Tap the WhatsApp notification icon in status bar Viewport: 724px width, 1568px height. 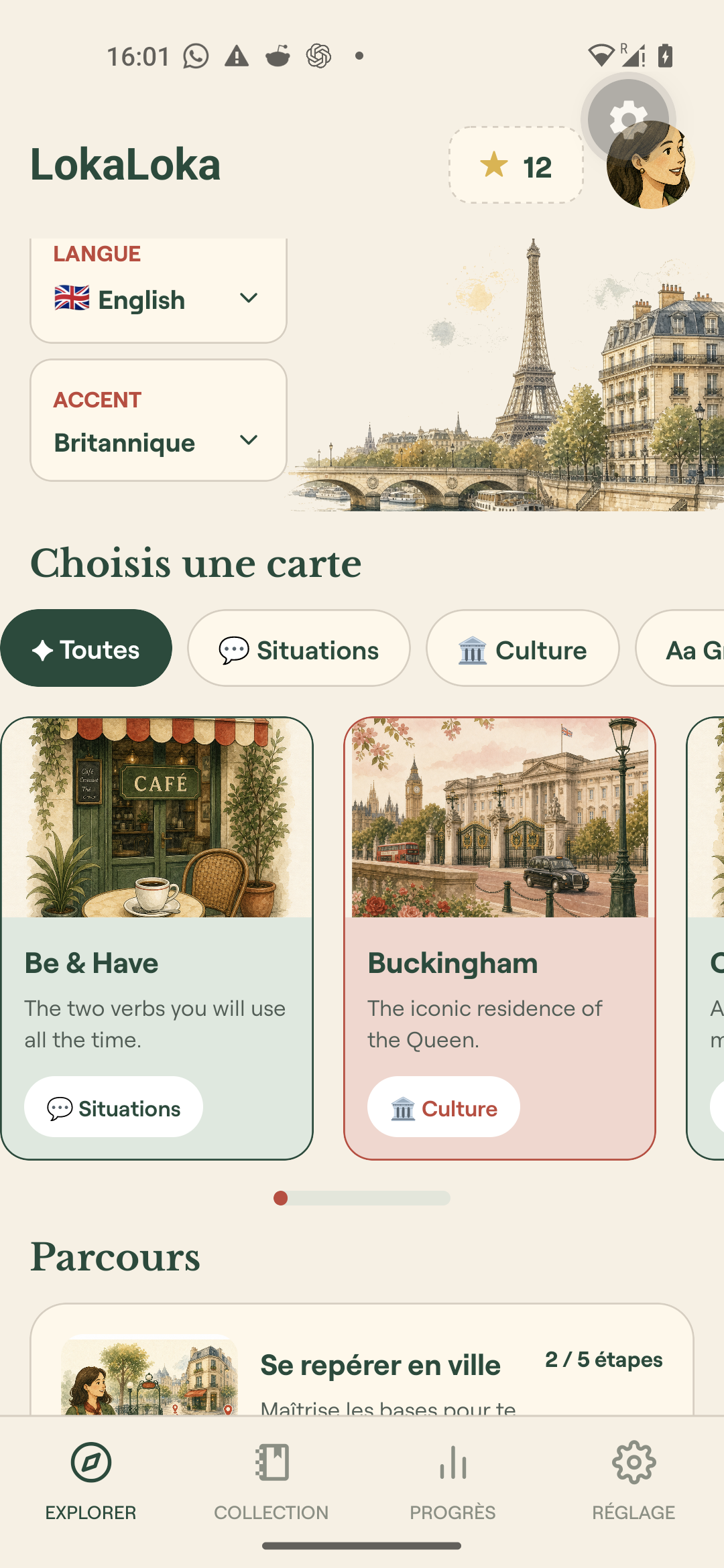point(196,56)
